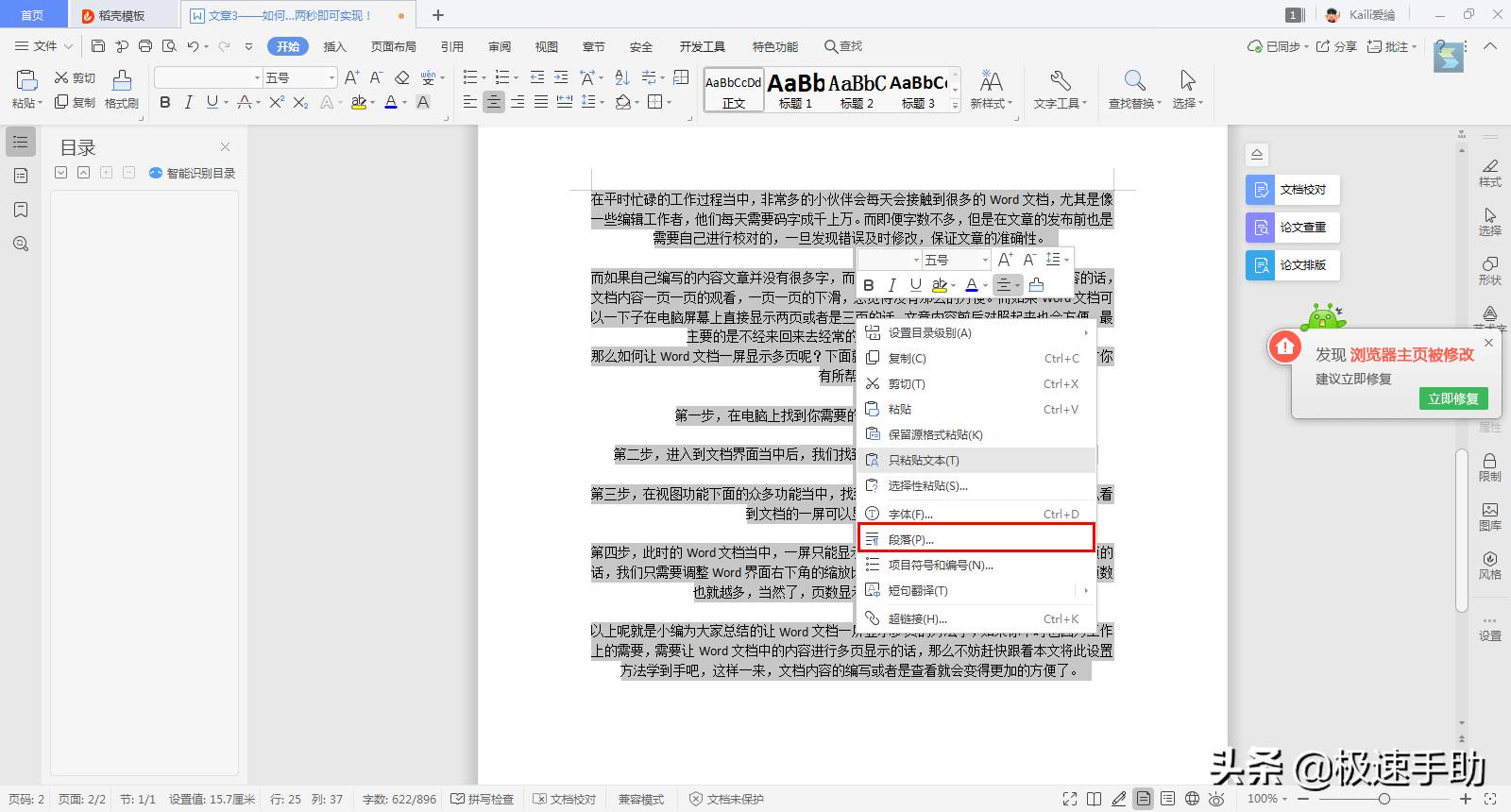Click the Save icon in quick access bar
Viewport: 1511px width, 812px height.
98,46
